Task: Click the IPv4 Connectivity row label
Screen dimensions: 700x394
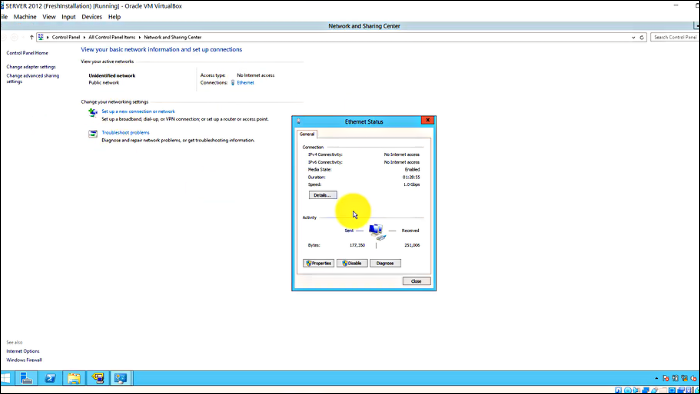Action: tap(325, 154)
